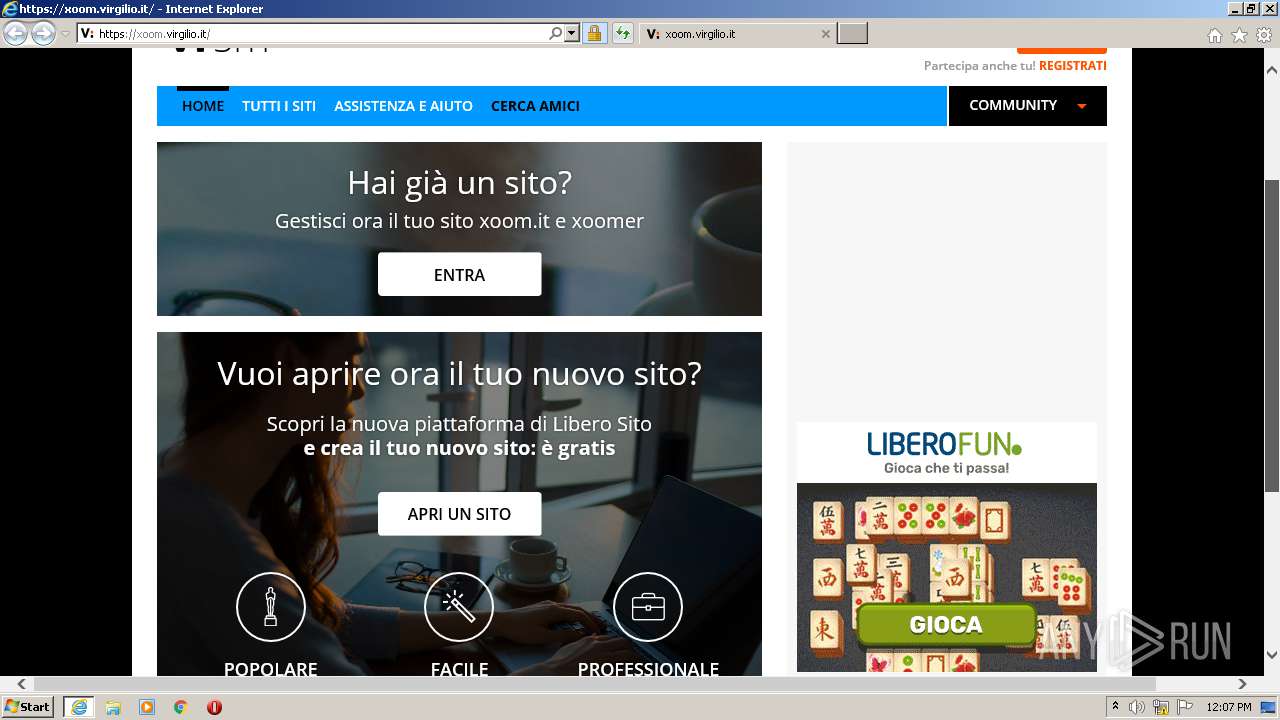This screenshot has width=1280, height=720.
Task: Click the refresh page icon
Action: click(x=622, y=33)
